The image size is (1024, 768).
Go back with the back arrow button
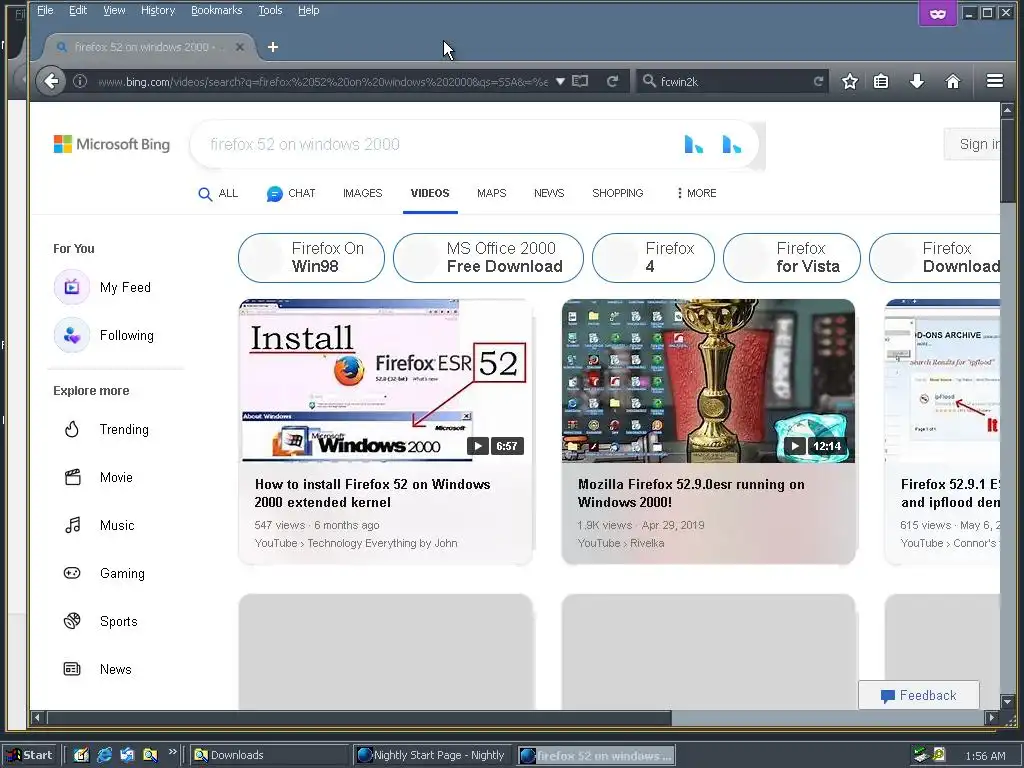pyautogui.click(x=51, y=81)
